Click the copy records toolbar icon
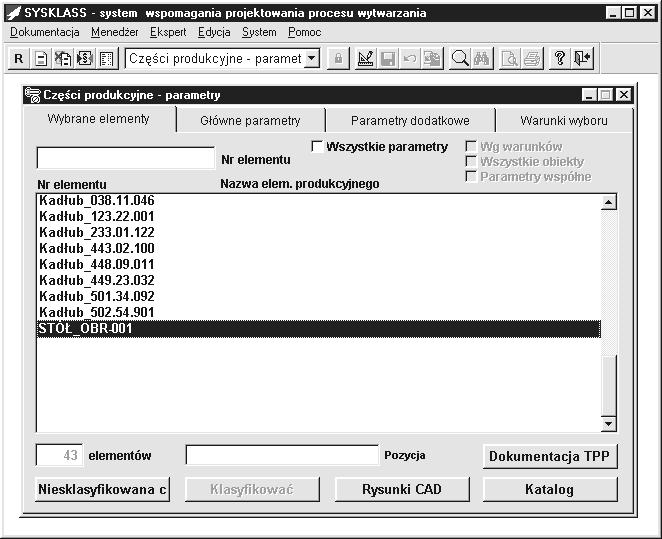Screen dimensions: 662x539 point(432,58)
